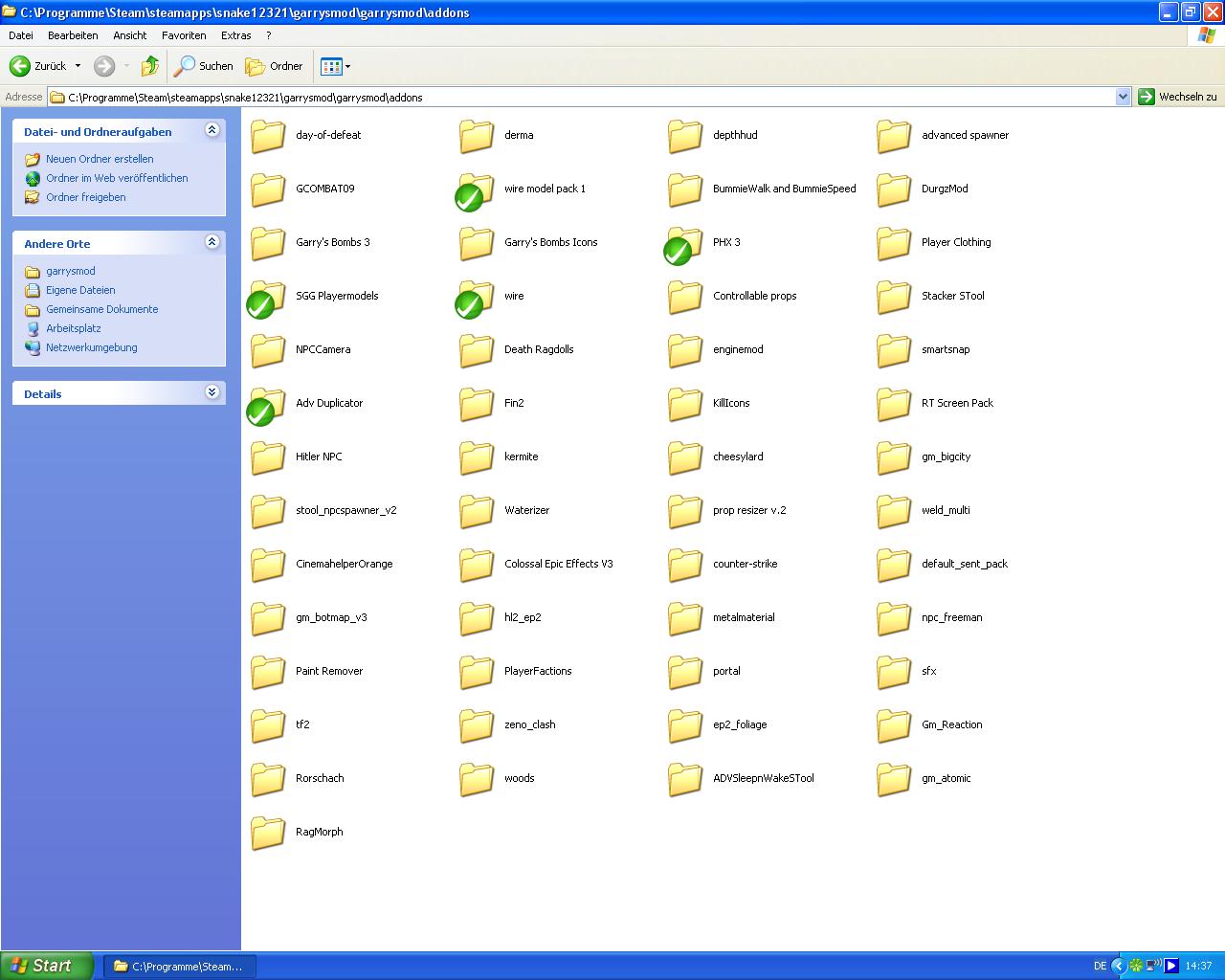
Task: Select the Adv Duplicator folder icon
Action: point(267,405)
